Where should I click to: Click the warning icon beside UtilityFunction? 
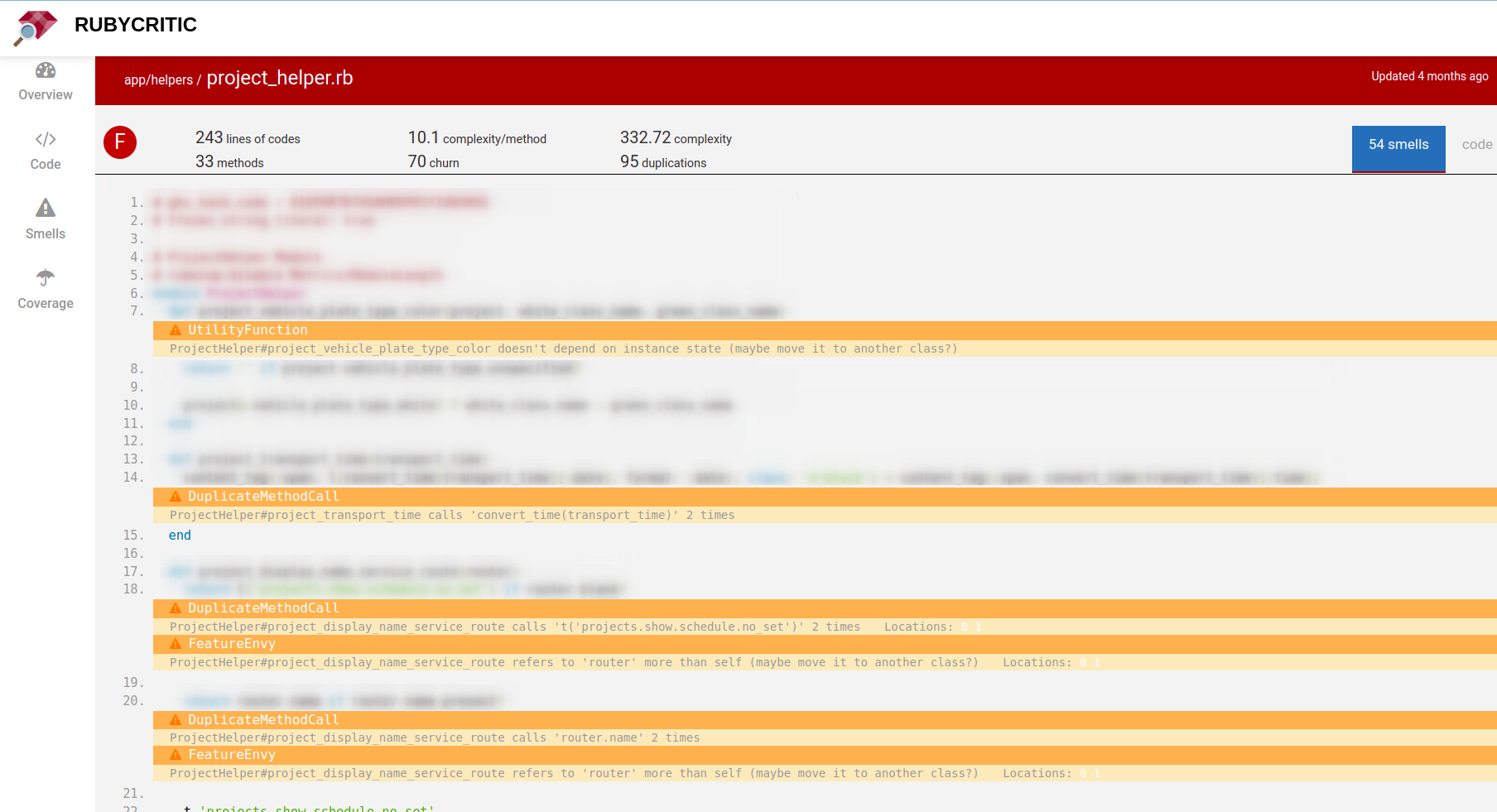point(176,330)
